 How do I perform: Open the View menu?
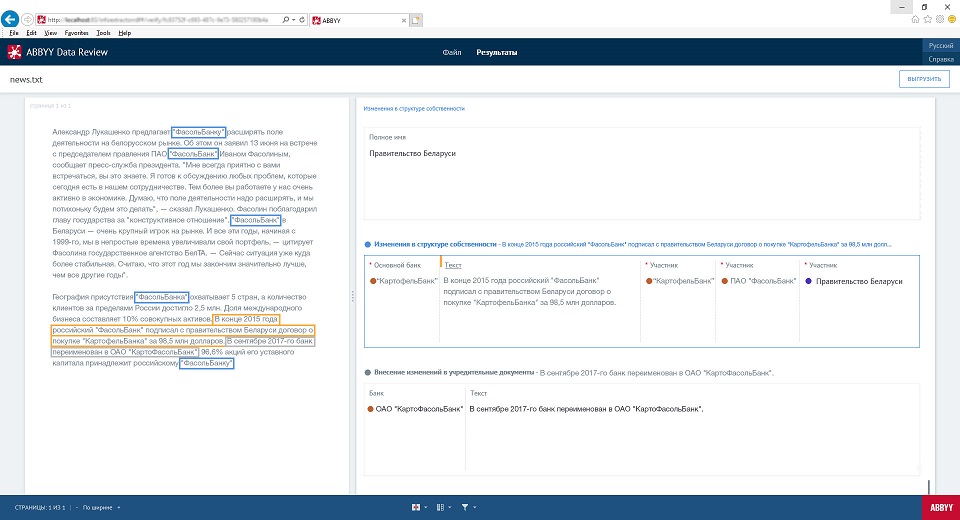pos(51,33)
